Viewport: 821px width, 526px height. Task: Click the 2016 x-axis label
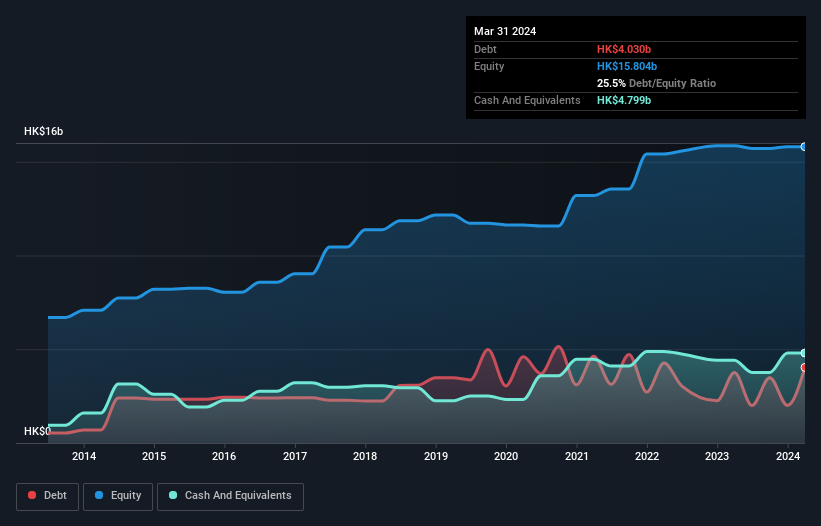[x=224, y=456]
